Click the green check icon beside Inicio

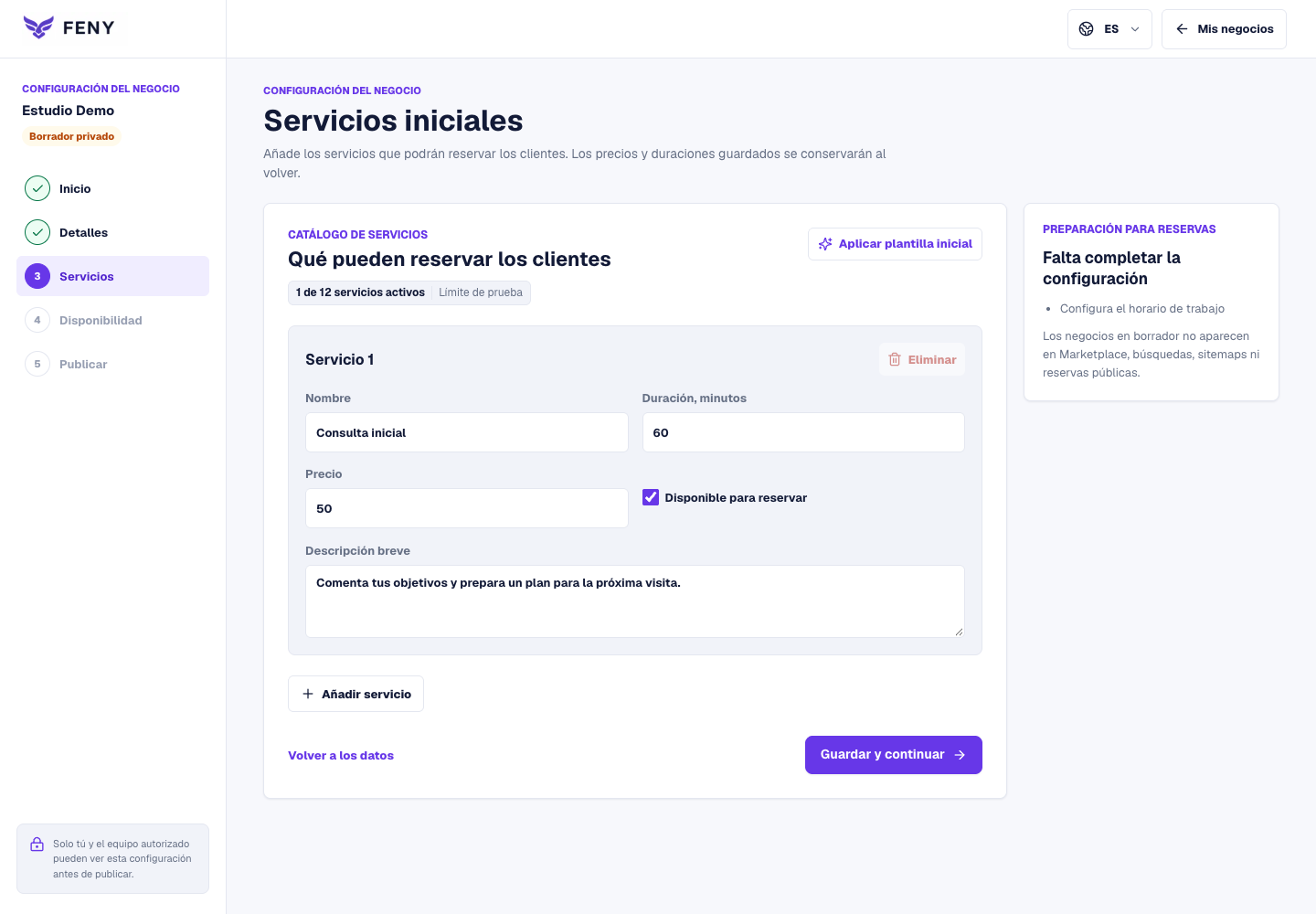click(37, 188)
